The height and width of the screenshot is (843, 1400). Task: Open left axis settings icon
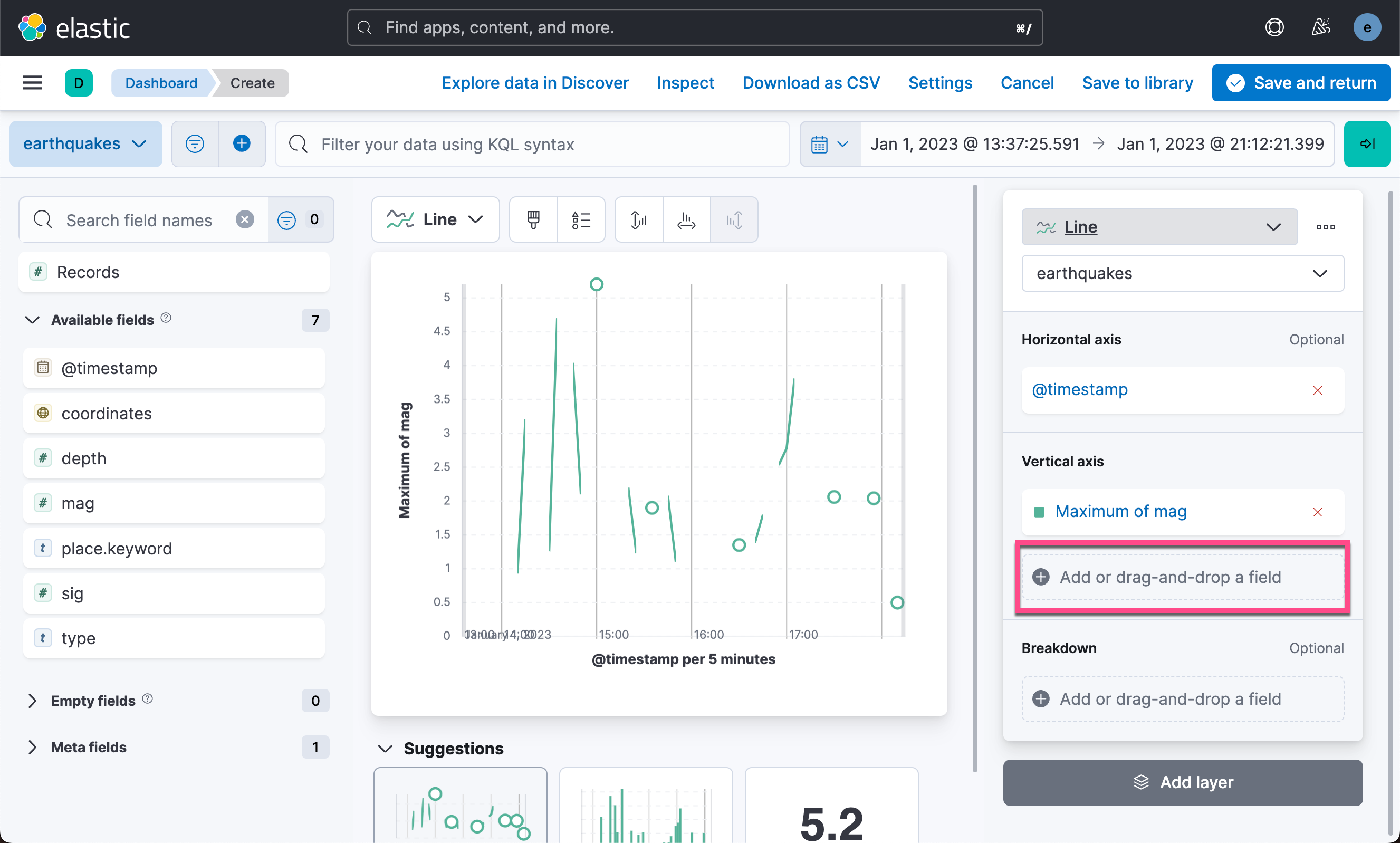point(638,220)
